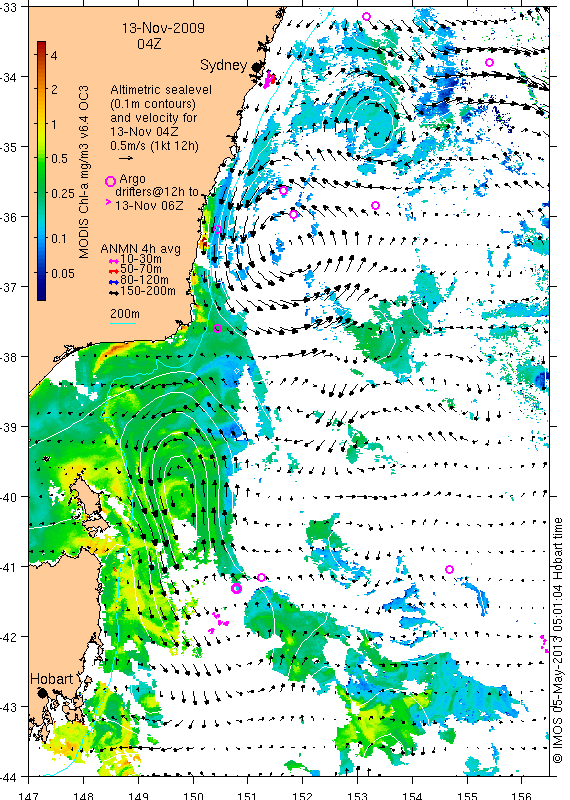Click the yellow colorbar section near 1
Image resolution: width=570 pixels, height=800 pixels.
click(x=41, y=124)
